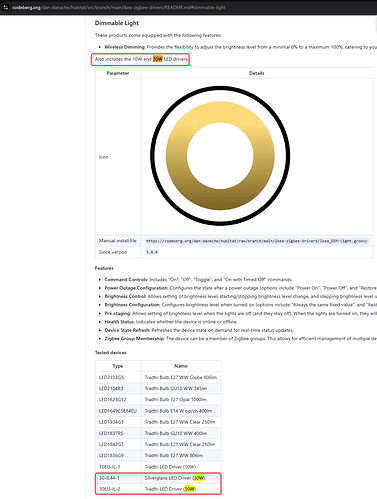Click the Dimmable Light section heading
Screen dimensions: 377x499
(117, 23)
